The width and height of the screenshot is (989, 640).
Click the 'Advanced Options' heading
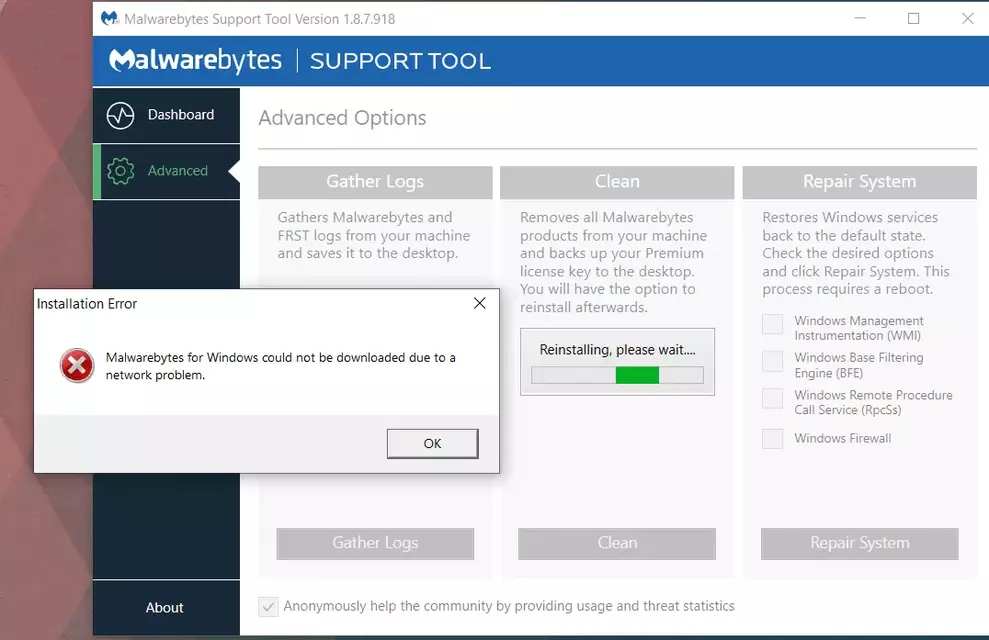(x=342, y=118)
